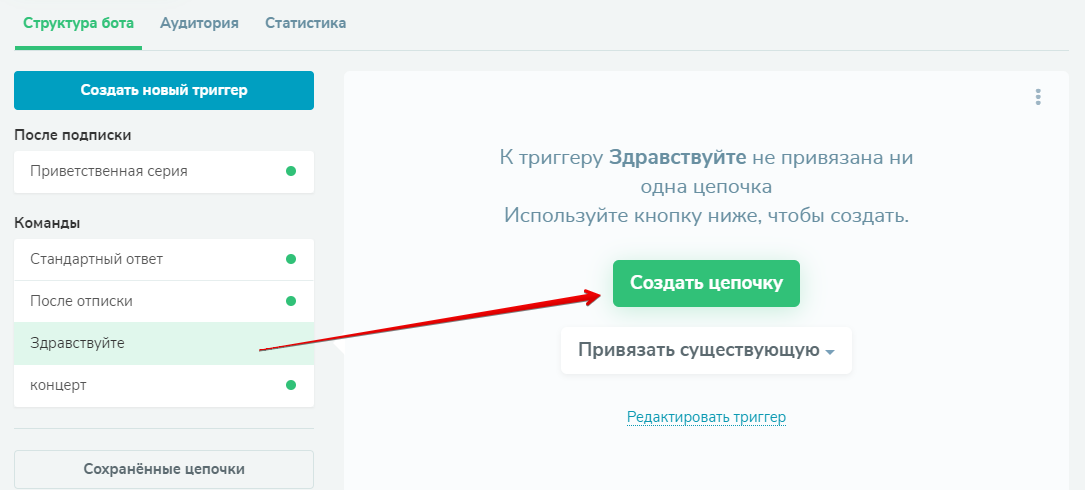Click green status dot for После отписки
This screenshot has height=490, width=1085.
[x=291, y=301]
